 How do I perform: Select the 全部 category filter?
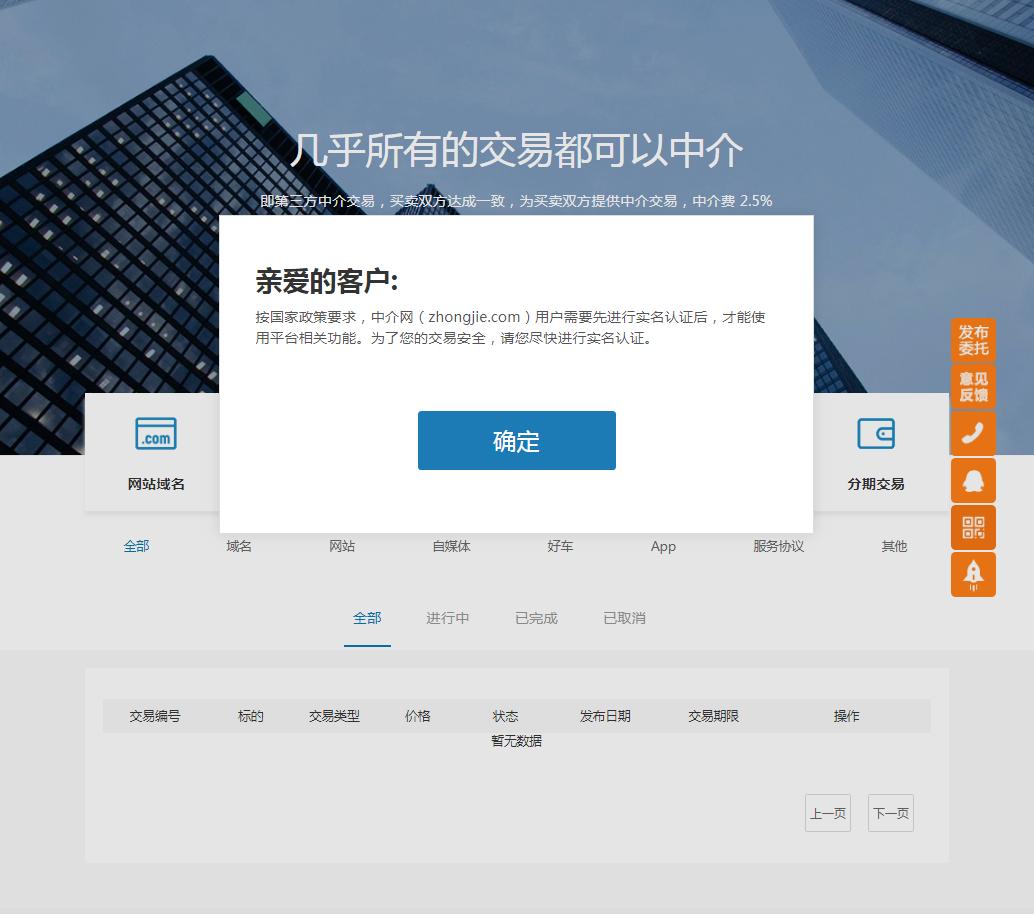click(137, 546)
